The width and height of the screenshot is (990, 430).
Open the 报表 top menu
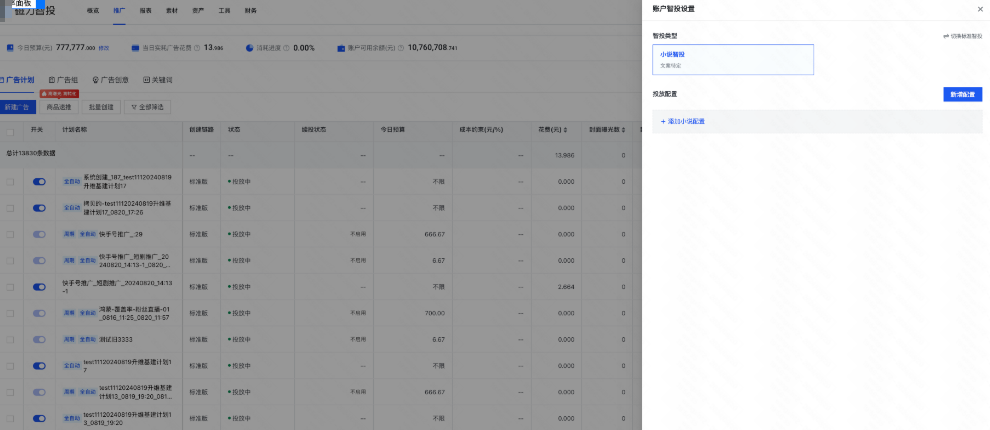146,11
